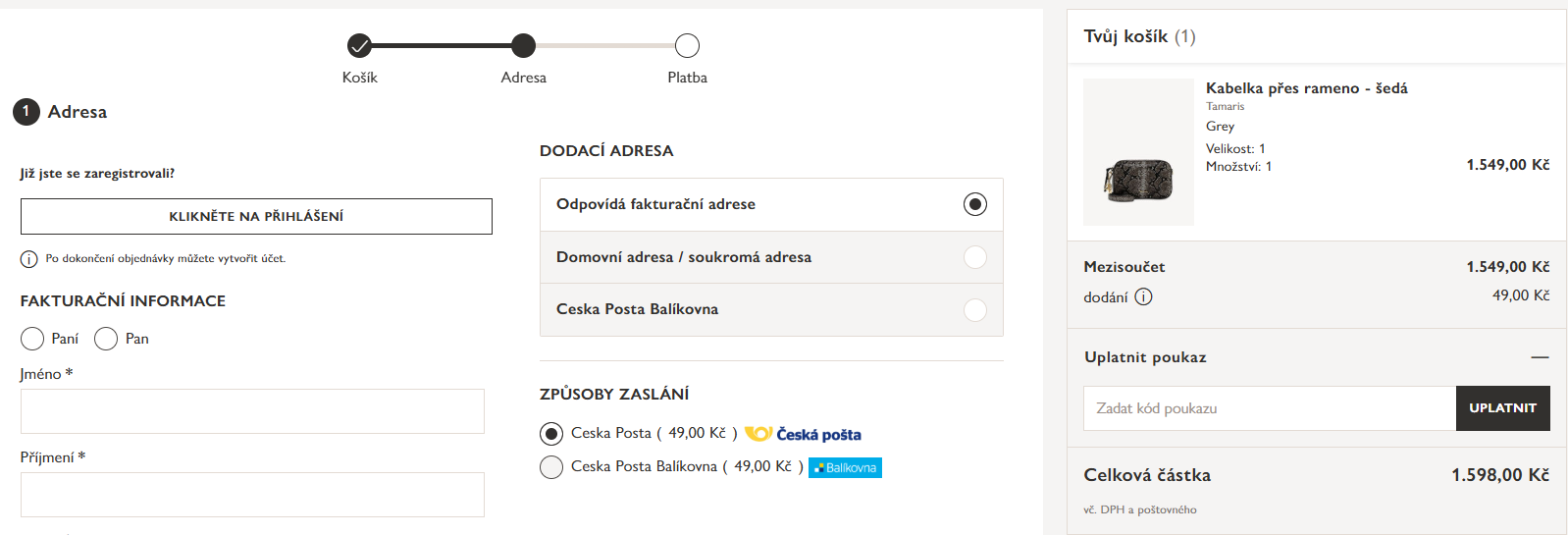The image size is (1568, 535).
Task: Select the Pan radio button
Action: (x=106, y=339)
